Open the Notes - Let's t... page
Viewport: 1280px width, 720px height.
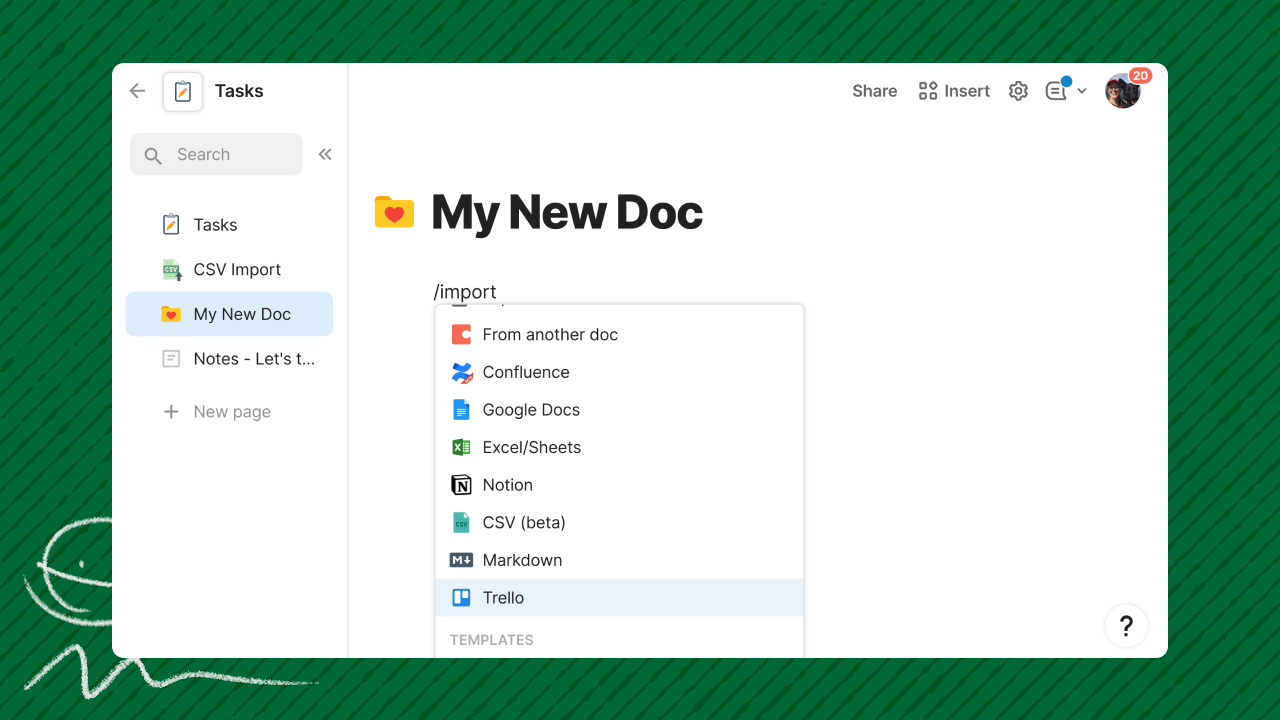coord(229,359)
